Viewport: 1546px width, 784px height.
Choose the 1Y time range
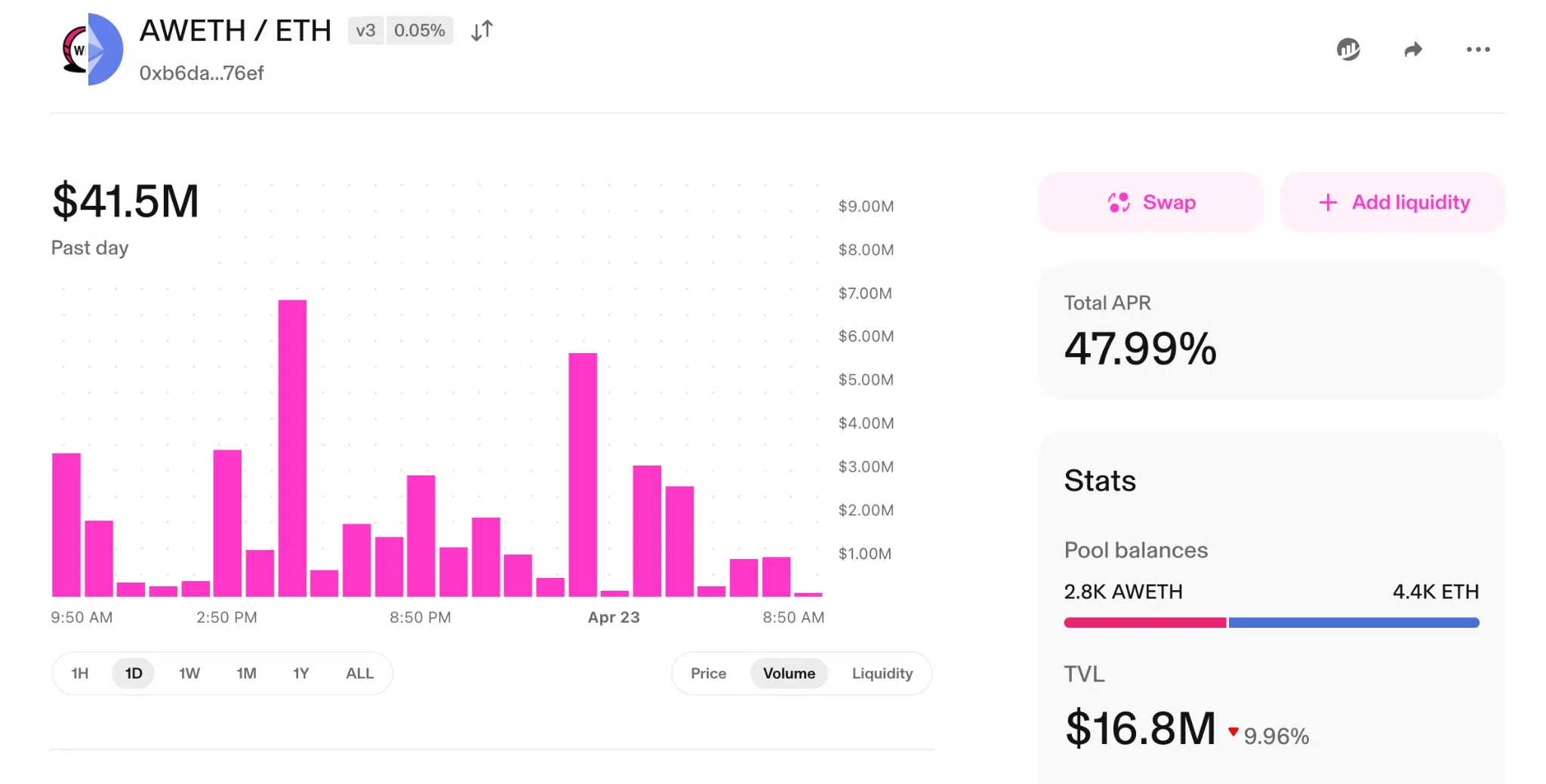coord(301,673)
